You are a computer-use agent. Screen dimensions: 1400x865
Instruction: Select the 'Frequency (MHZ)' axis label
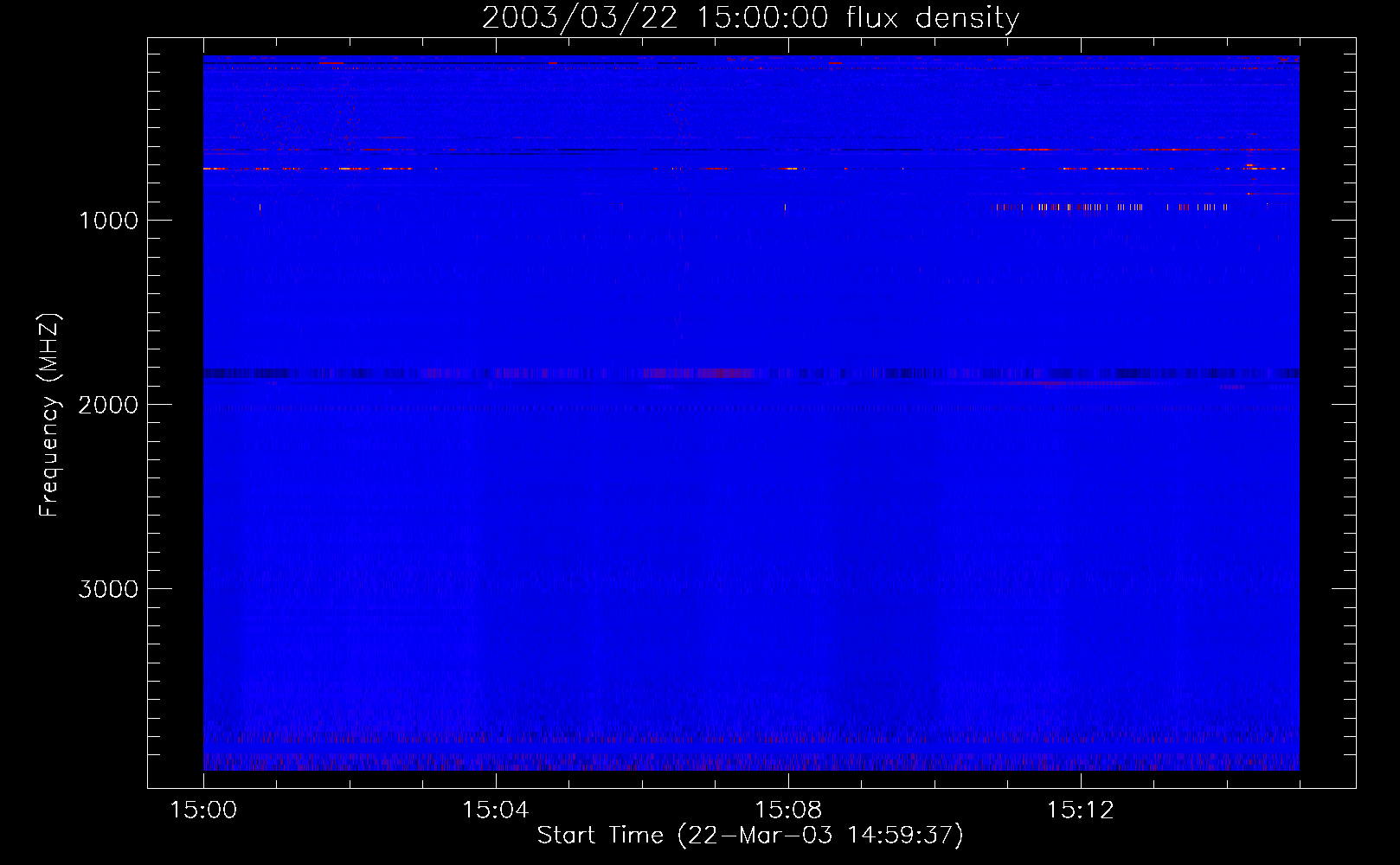(x=50, y=415)
